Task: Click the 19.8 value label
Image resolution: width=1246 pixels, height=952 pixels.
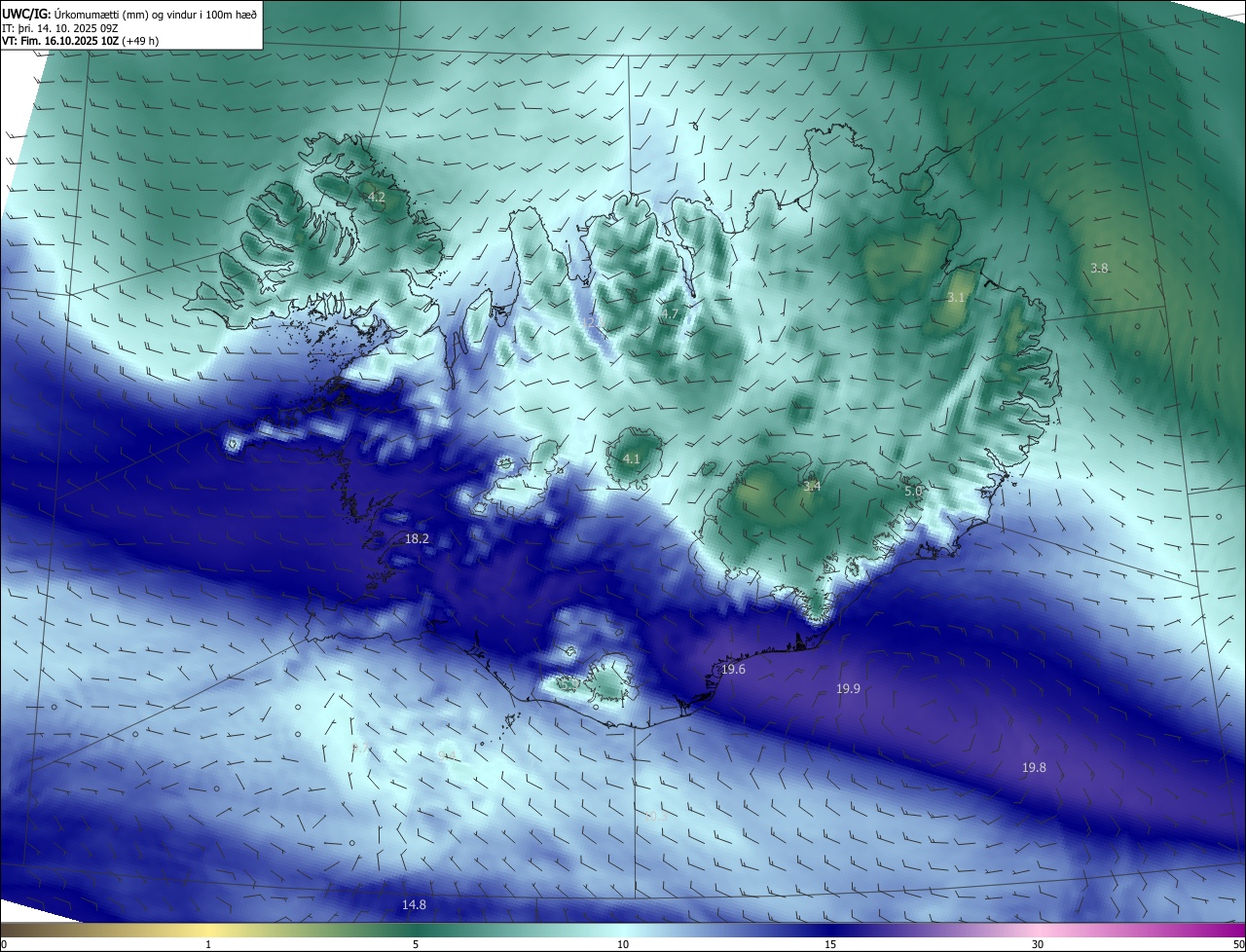Action: click(1034, 767)
